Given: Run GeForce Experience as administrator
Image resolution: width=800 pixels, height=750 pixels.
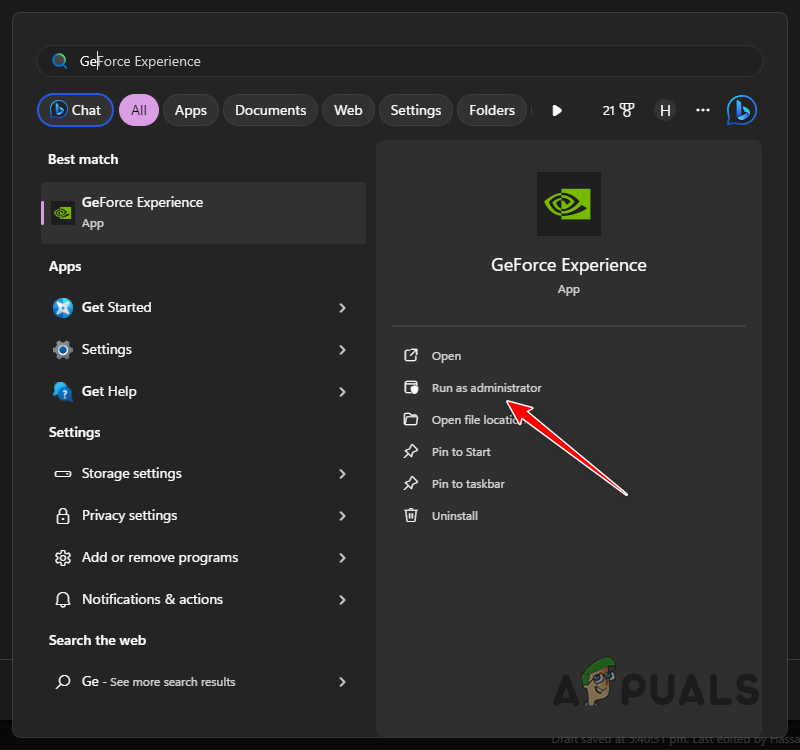Looking at the screenshot, I should [486, 387].
